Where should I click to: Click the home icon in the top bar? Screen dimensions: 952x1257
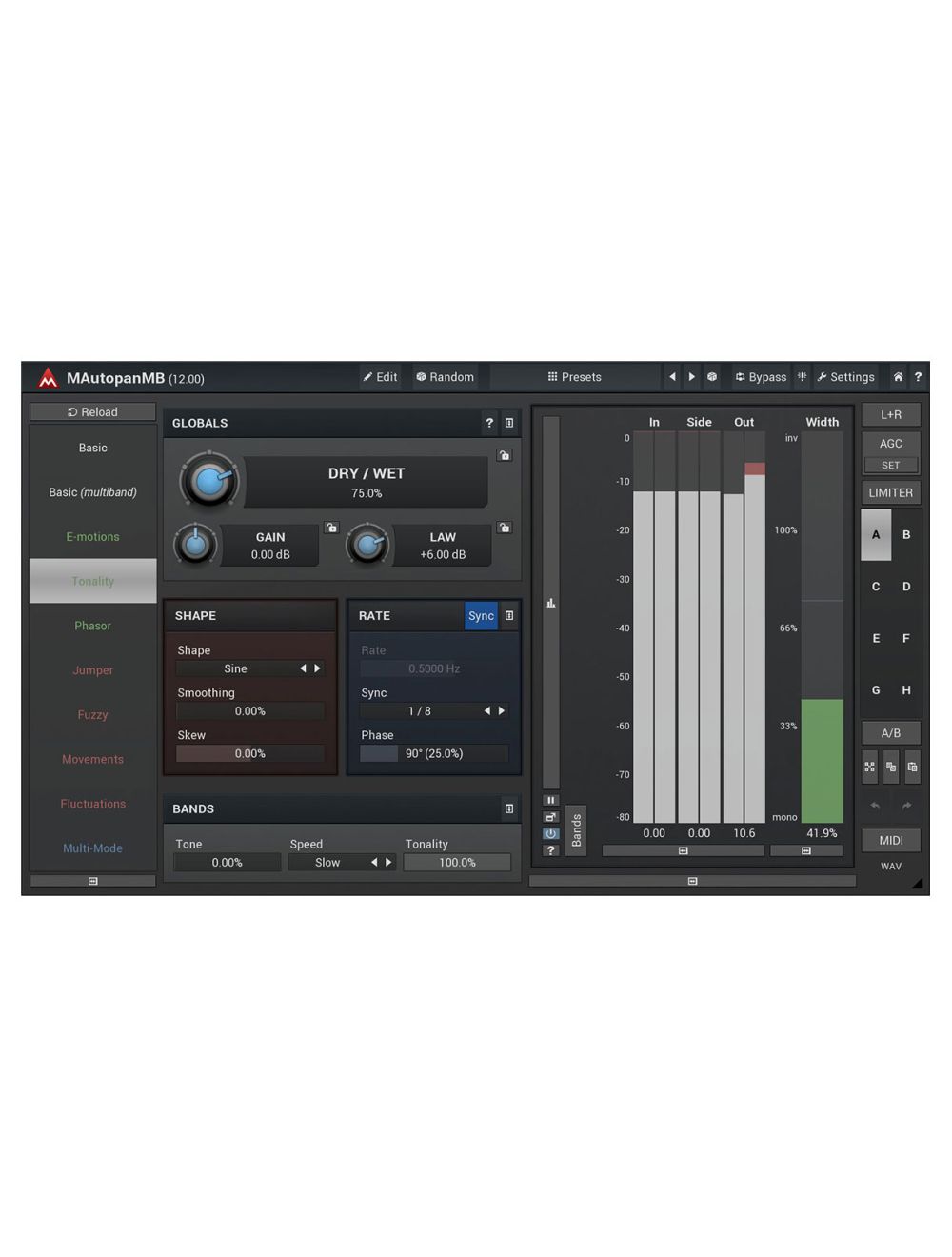[897, 377]
